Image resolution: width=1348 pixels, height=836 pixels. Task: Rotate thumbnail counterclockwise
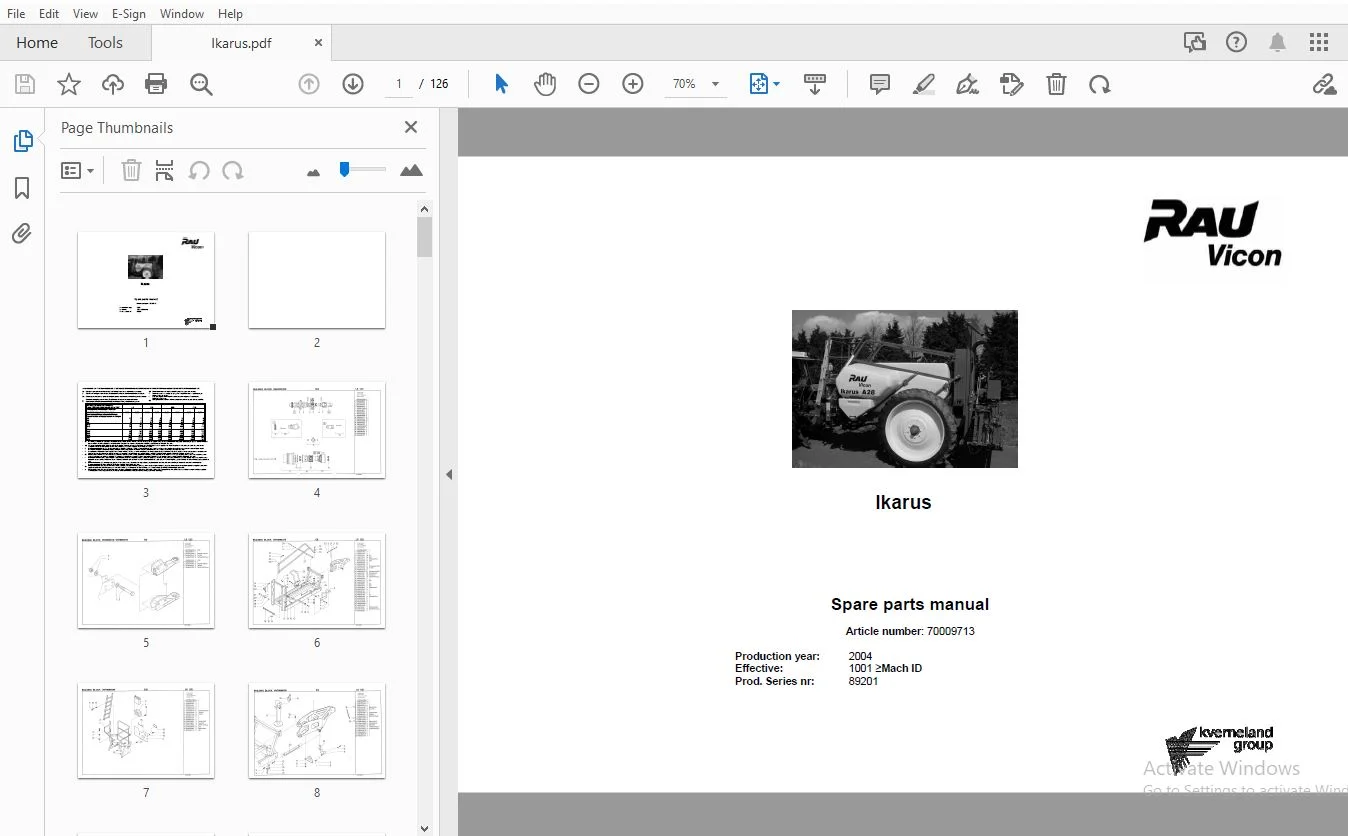(x=199, y=171)
